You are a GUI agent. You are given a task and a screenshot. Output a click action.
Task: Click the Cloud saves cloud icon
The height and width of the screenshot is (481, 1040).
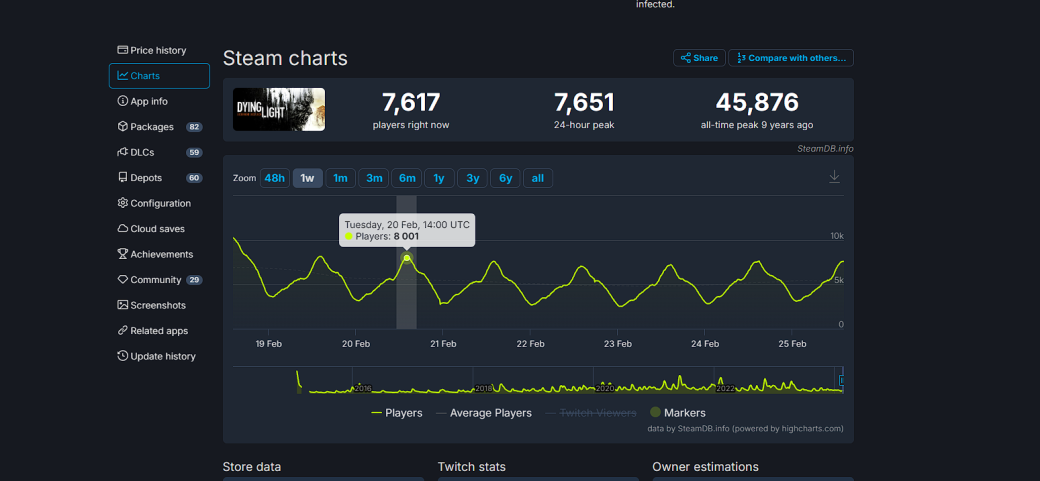[123, 228]
